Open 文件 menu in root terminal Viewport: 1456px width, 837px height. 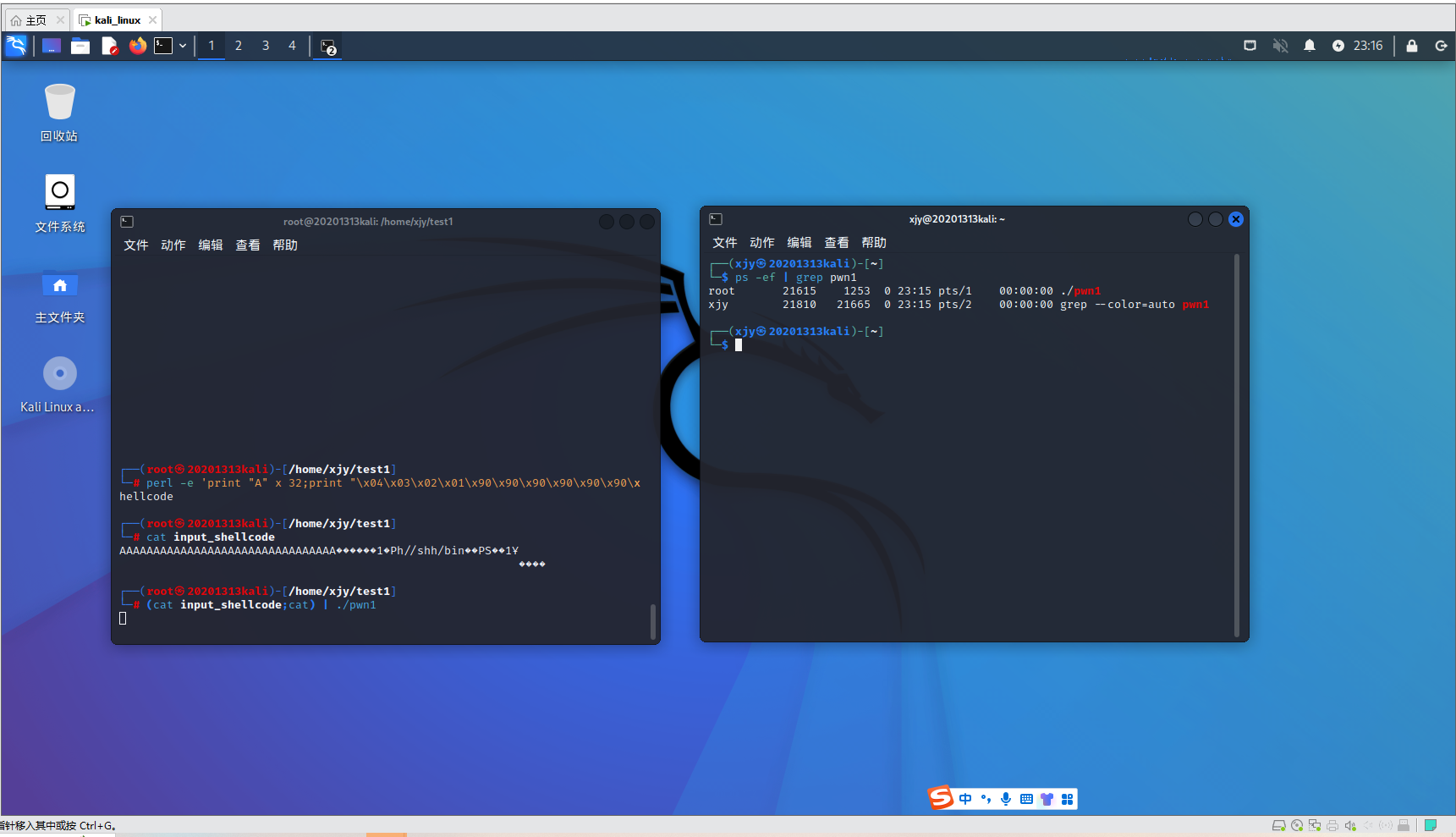(x=136, y=245)
